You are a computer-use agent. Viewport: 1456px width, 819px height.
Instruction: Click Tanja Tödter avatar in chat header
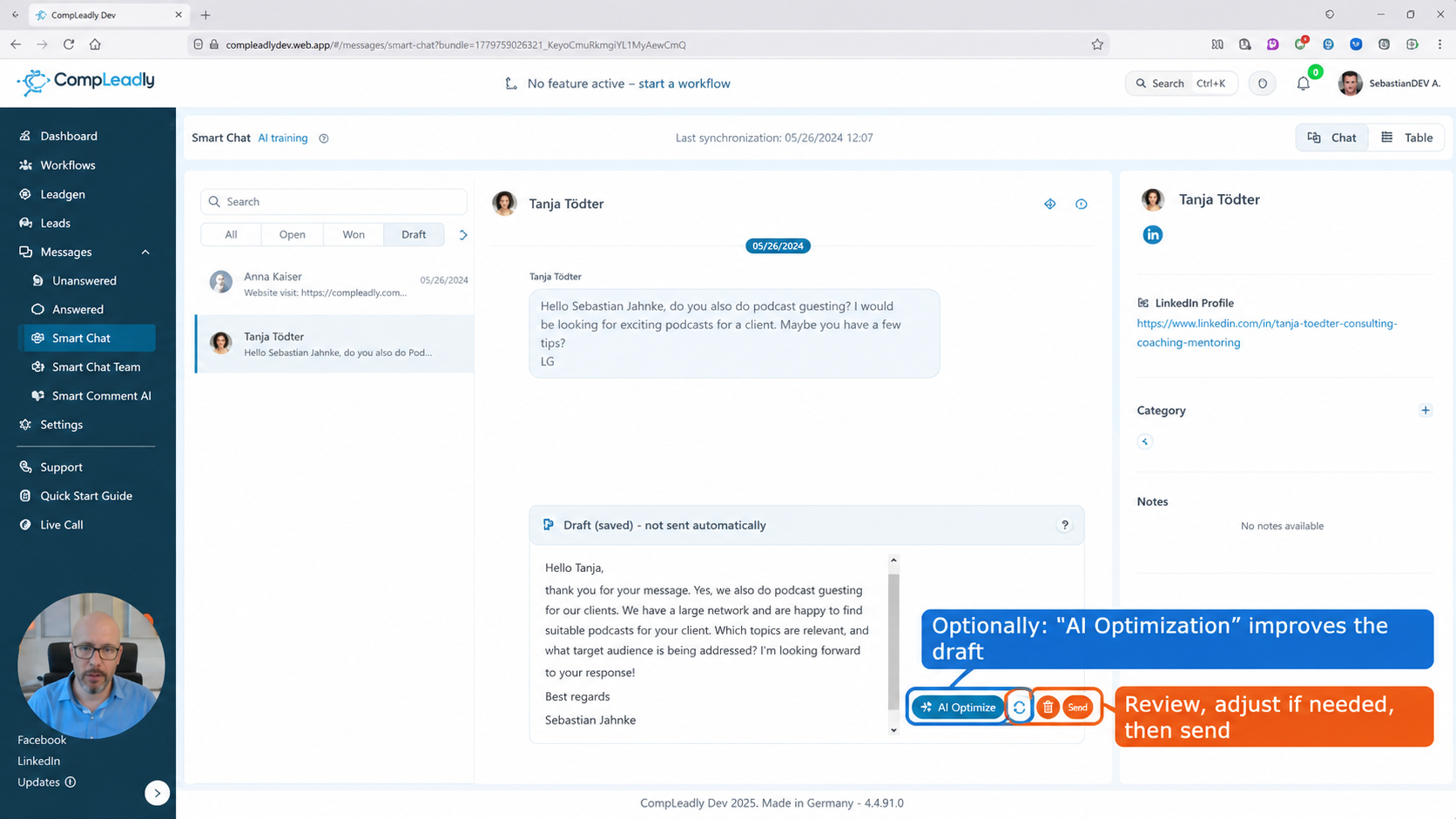504,203
